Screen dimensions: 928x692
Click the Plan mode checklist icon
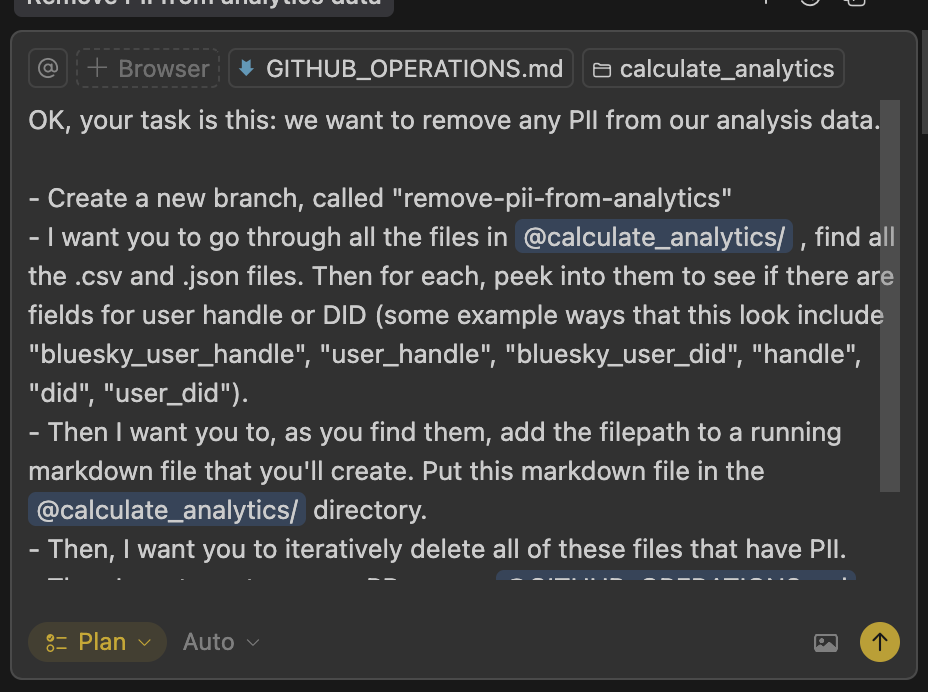coord(57,642)
